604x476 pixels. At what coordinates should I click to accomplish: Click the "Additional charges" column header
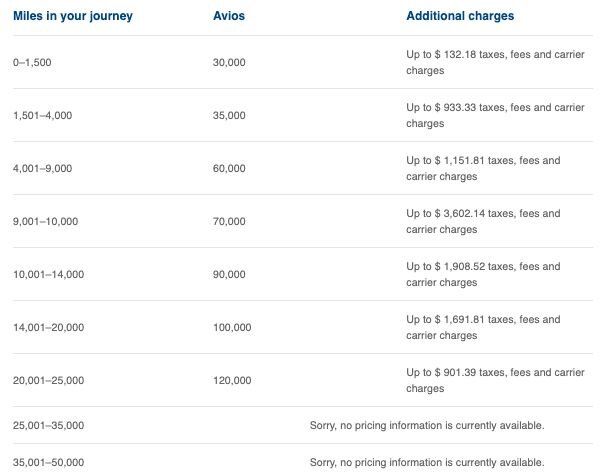tap(460, 17)
